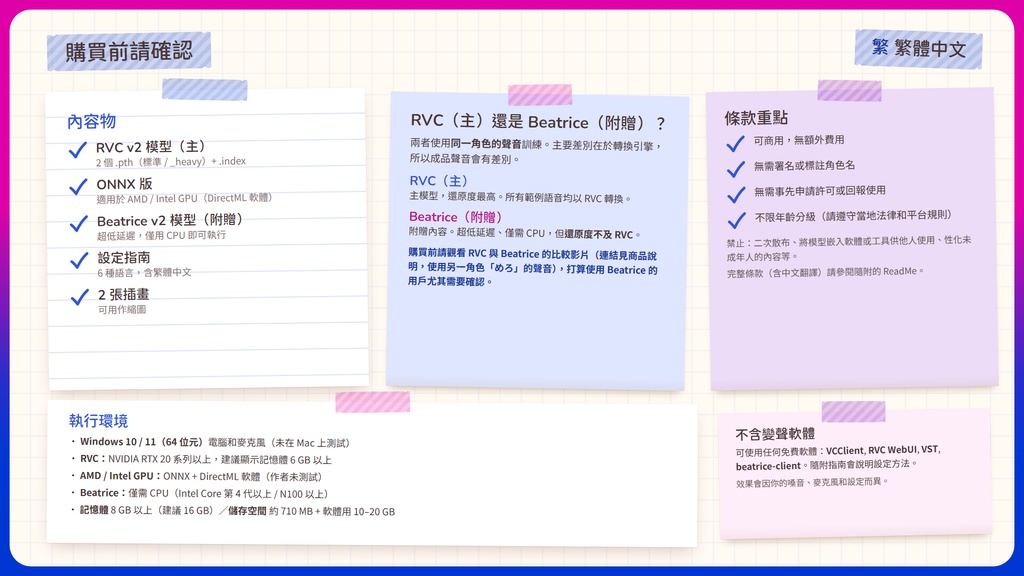Select the RVC v2 模型（主）item text
The image size is (1024, 576).
tap(151, 146)
